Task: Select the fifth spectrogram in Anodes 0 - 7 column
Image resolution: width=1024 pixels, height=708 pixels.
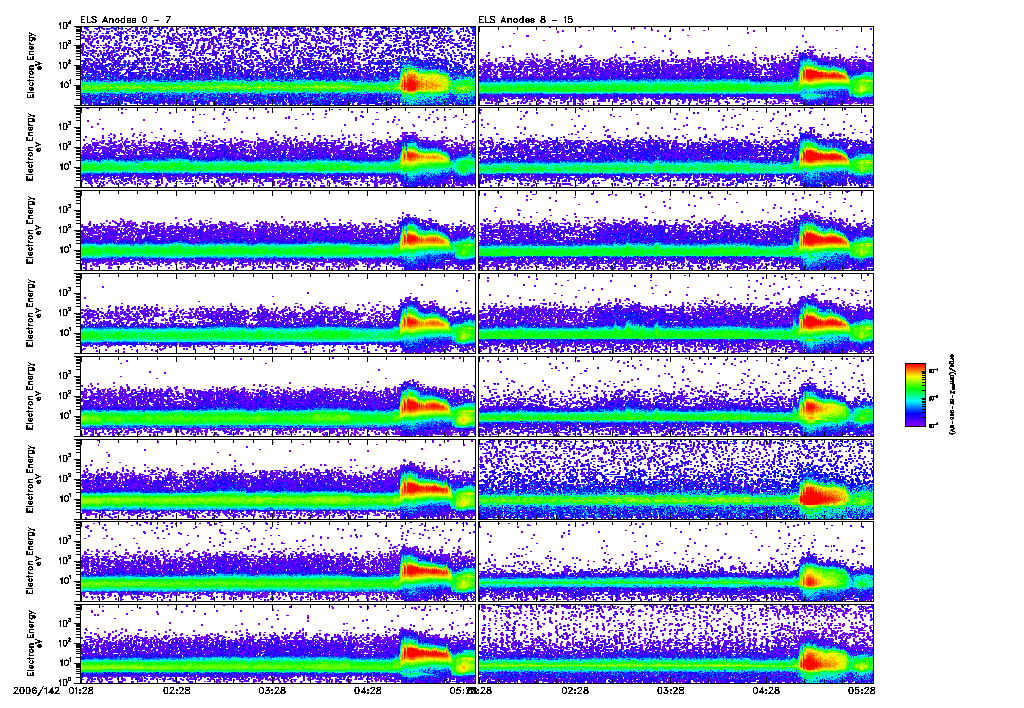Action: click(x=278, y=396)
